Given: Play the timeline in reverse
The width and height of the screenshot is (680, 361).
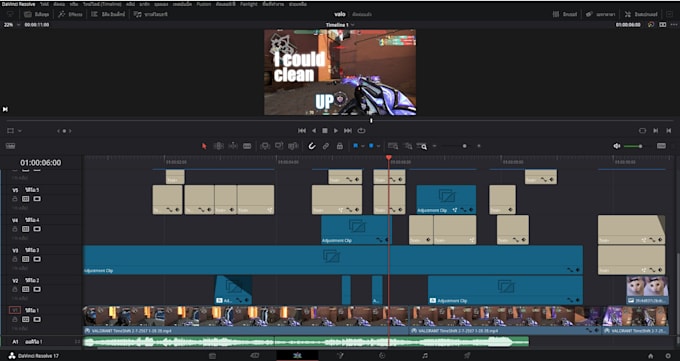Looking at the screenshot, I should click(314, 131).
